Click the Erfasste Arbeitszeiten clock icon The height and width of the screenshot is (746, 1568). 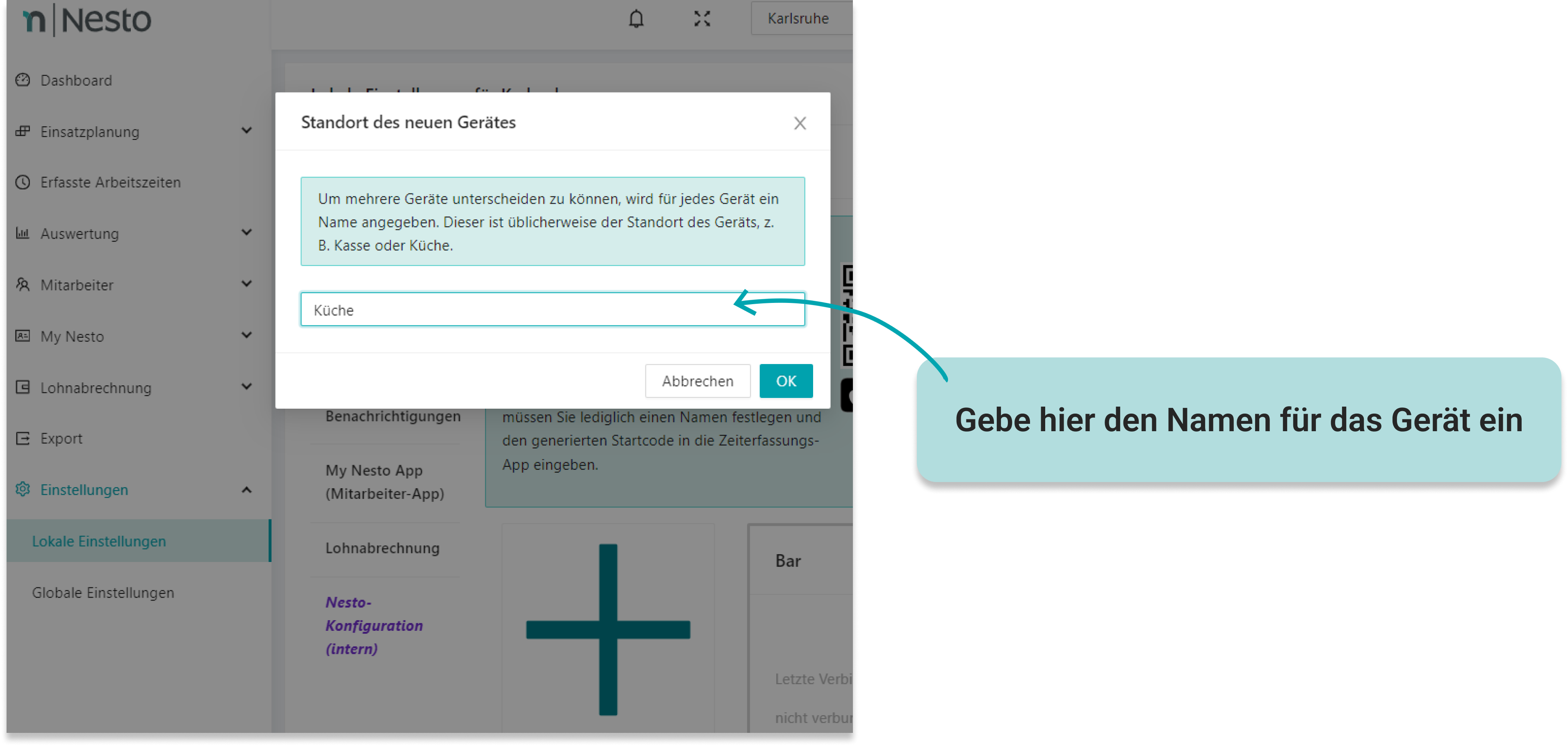23,182
